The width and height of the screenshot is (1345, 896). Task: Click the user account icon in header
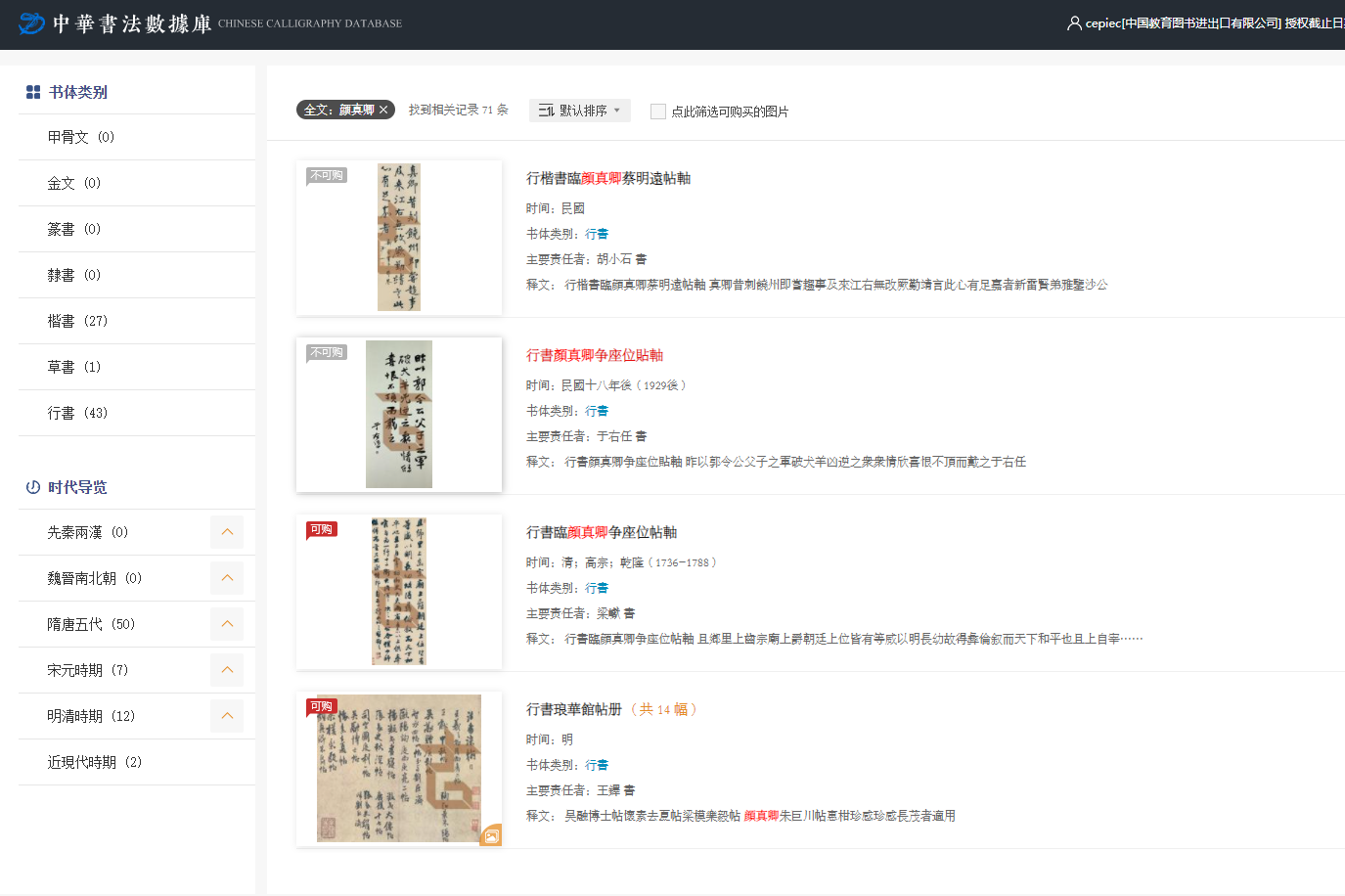(x=1074, y=23)
